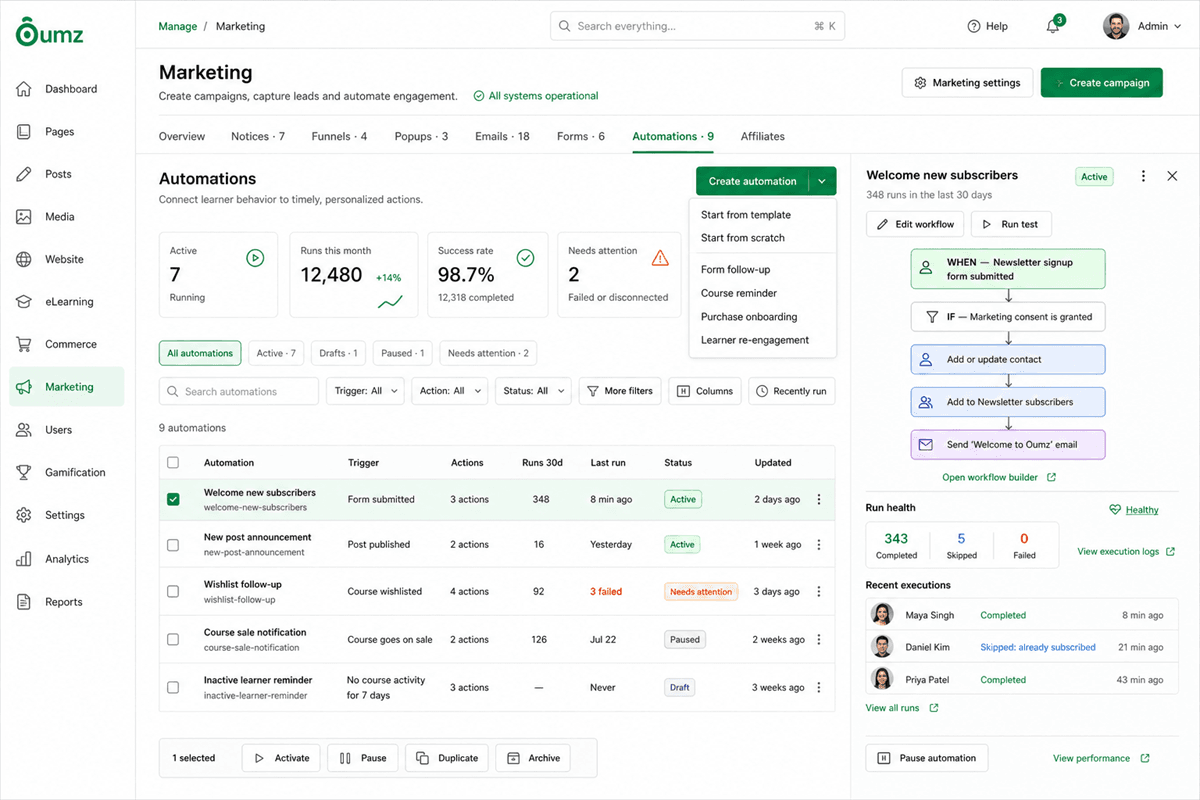This screenshot has width=1200, height=800.
Task: Open panel options menu for Welcome new subscribers
Action: coord(1143,176)
